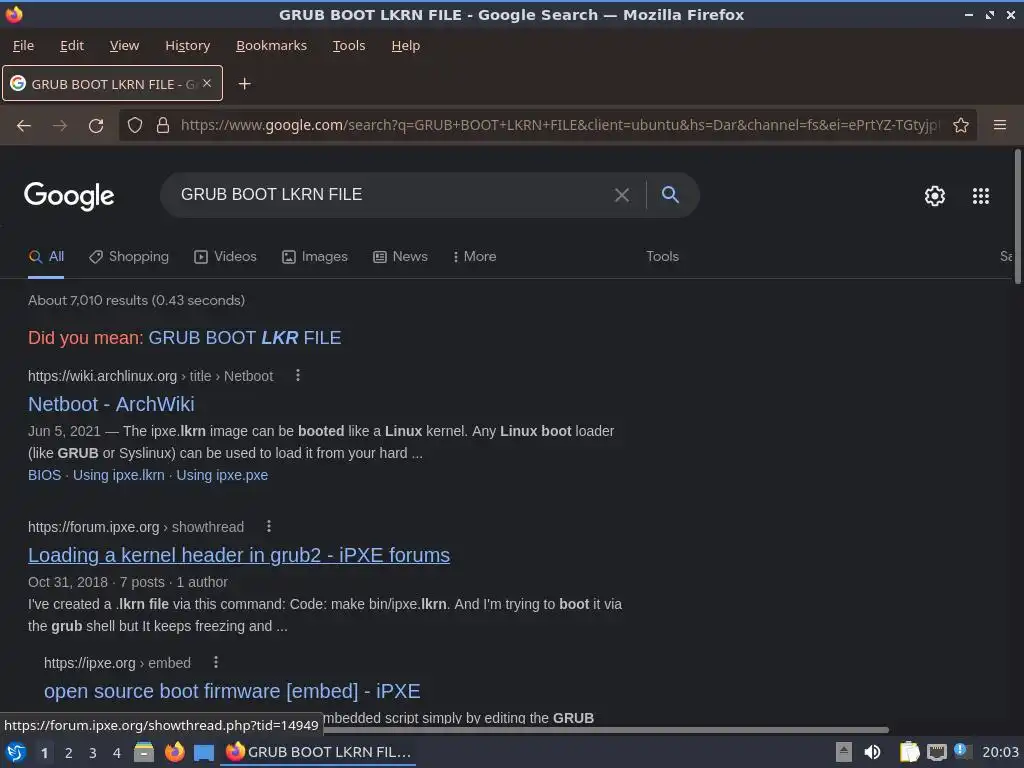Open the BIOS sitelink
This screenshot has height=768, width=1024.
(x=44, y=475)
